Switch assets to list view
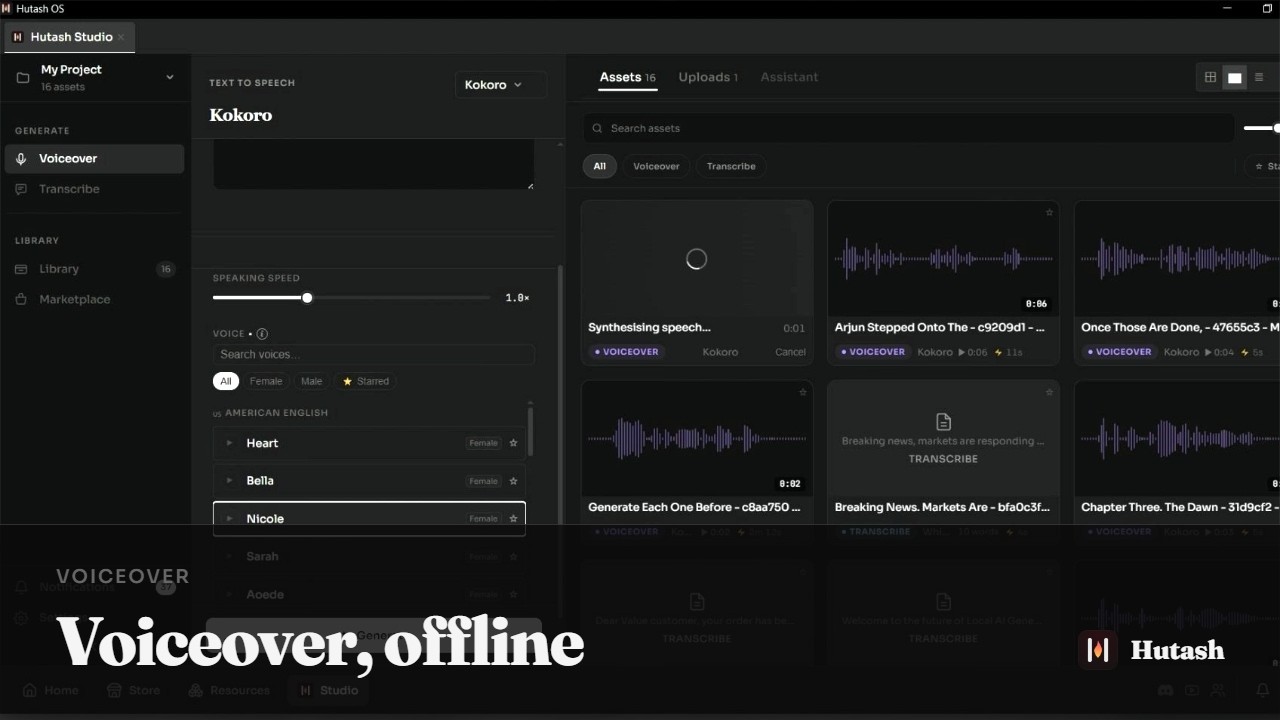The image size is (1280, 720). (1259, 77)
